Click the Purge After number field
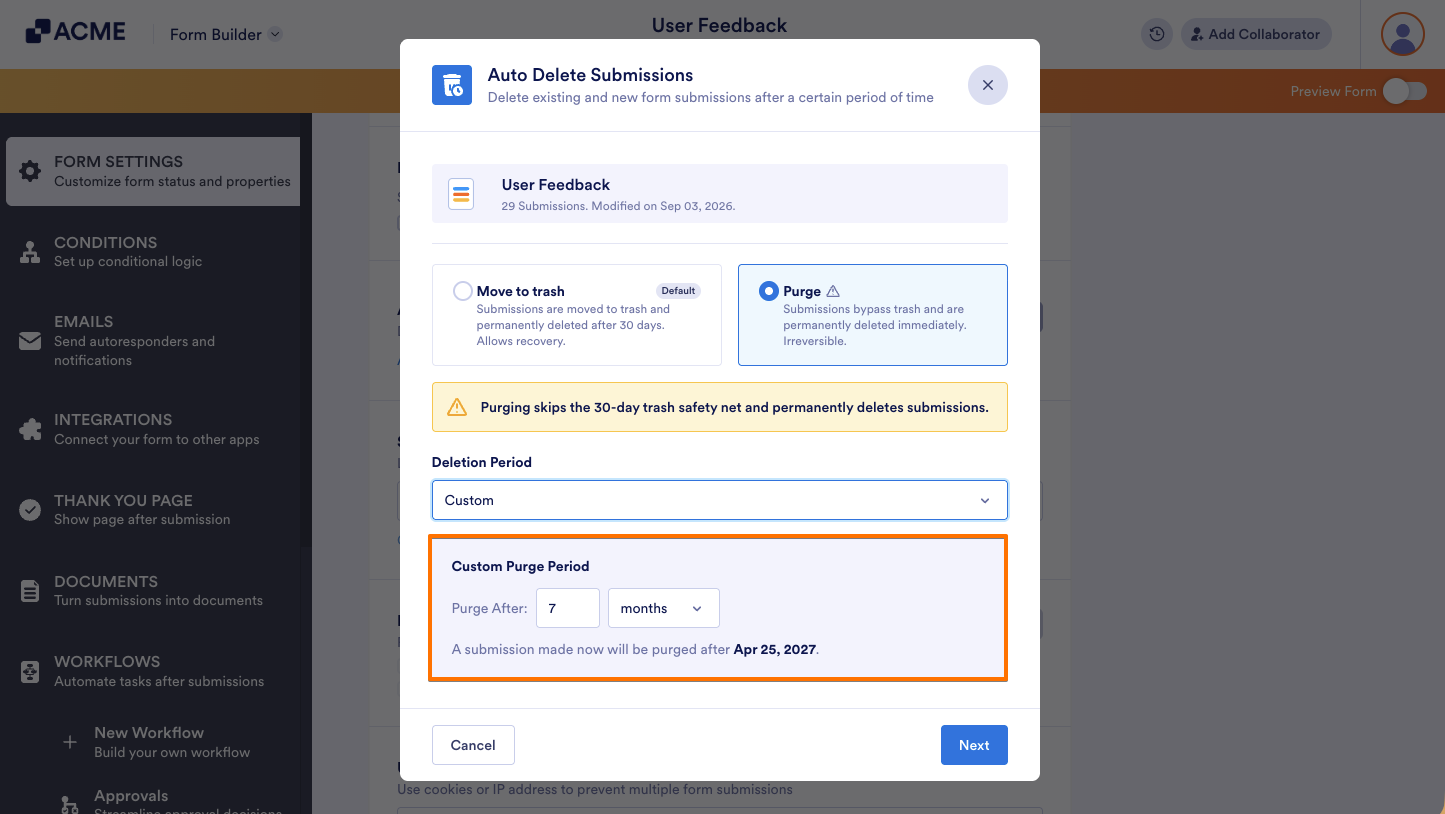Viewport: 1445px width, 814px height. click(x=568, y=608)
